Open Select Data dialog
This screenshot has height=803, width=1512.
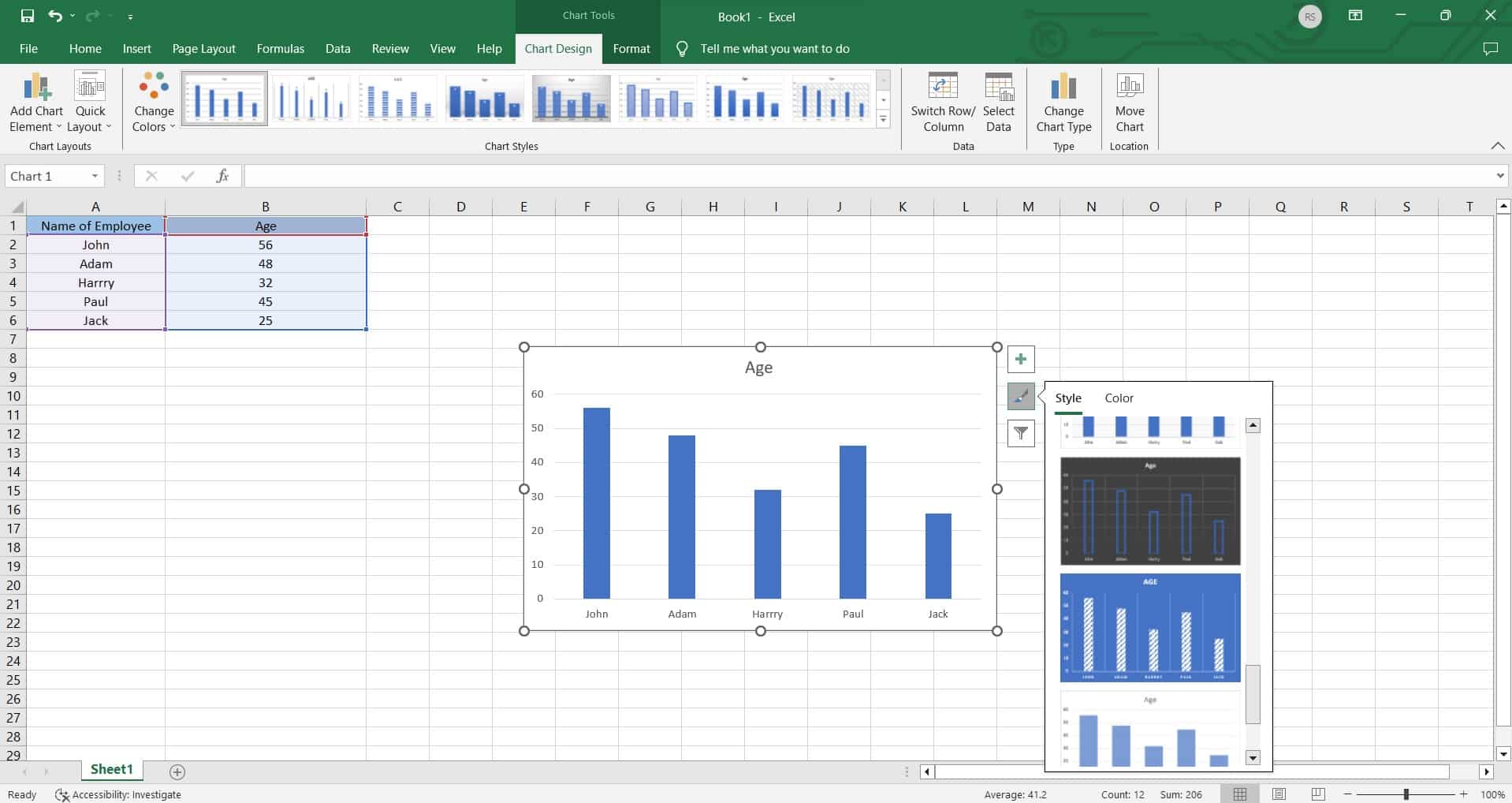999,101
